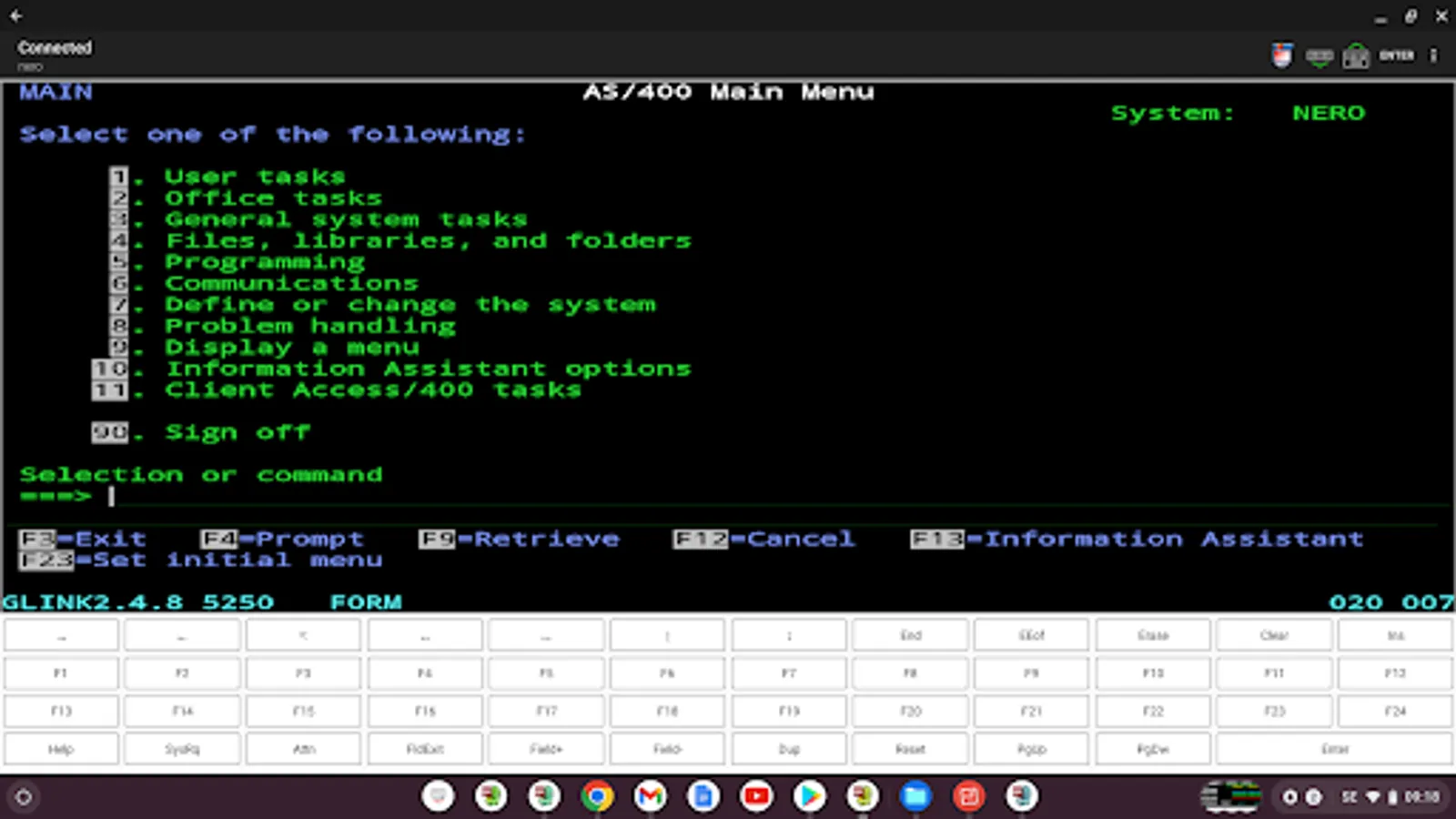Click the keyboard-up toolbar icon
This screenshot has width=1456, height=819.
pos(1356,56)
